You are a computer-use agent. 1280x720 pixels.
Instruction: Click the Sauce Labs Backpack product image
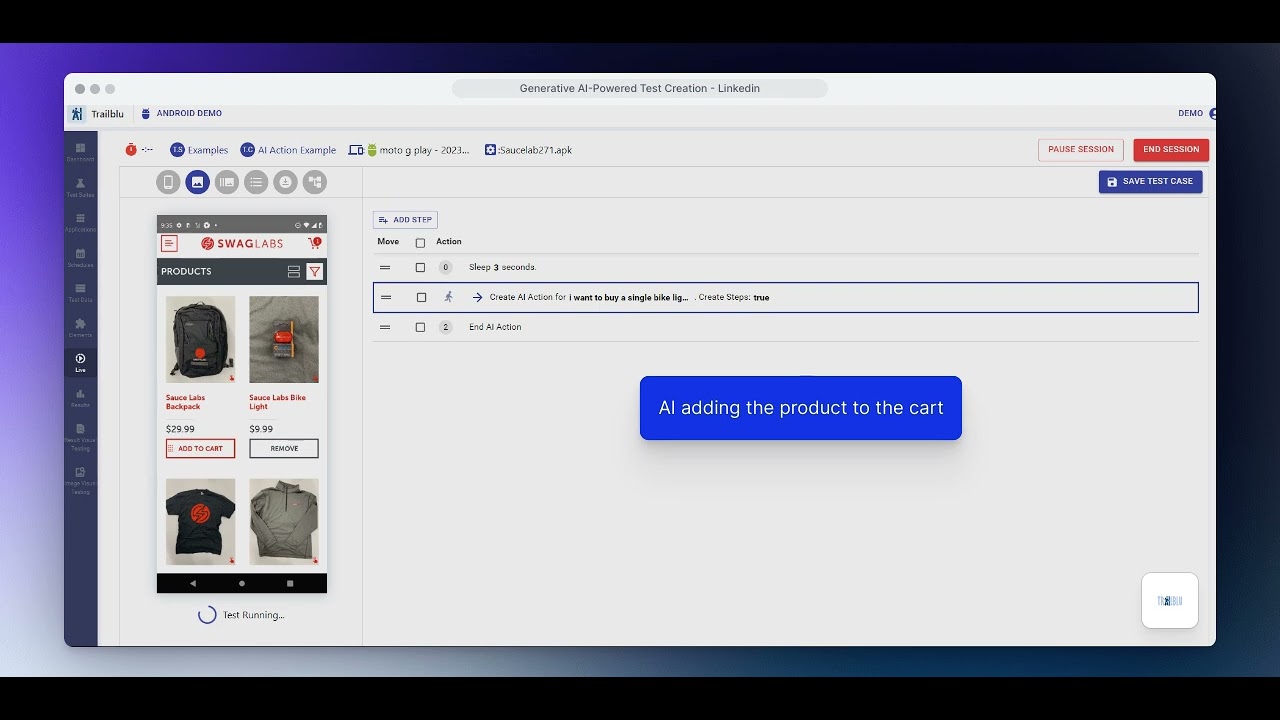(200, 339)
